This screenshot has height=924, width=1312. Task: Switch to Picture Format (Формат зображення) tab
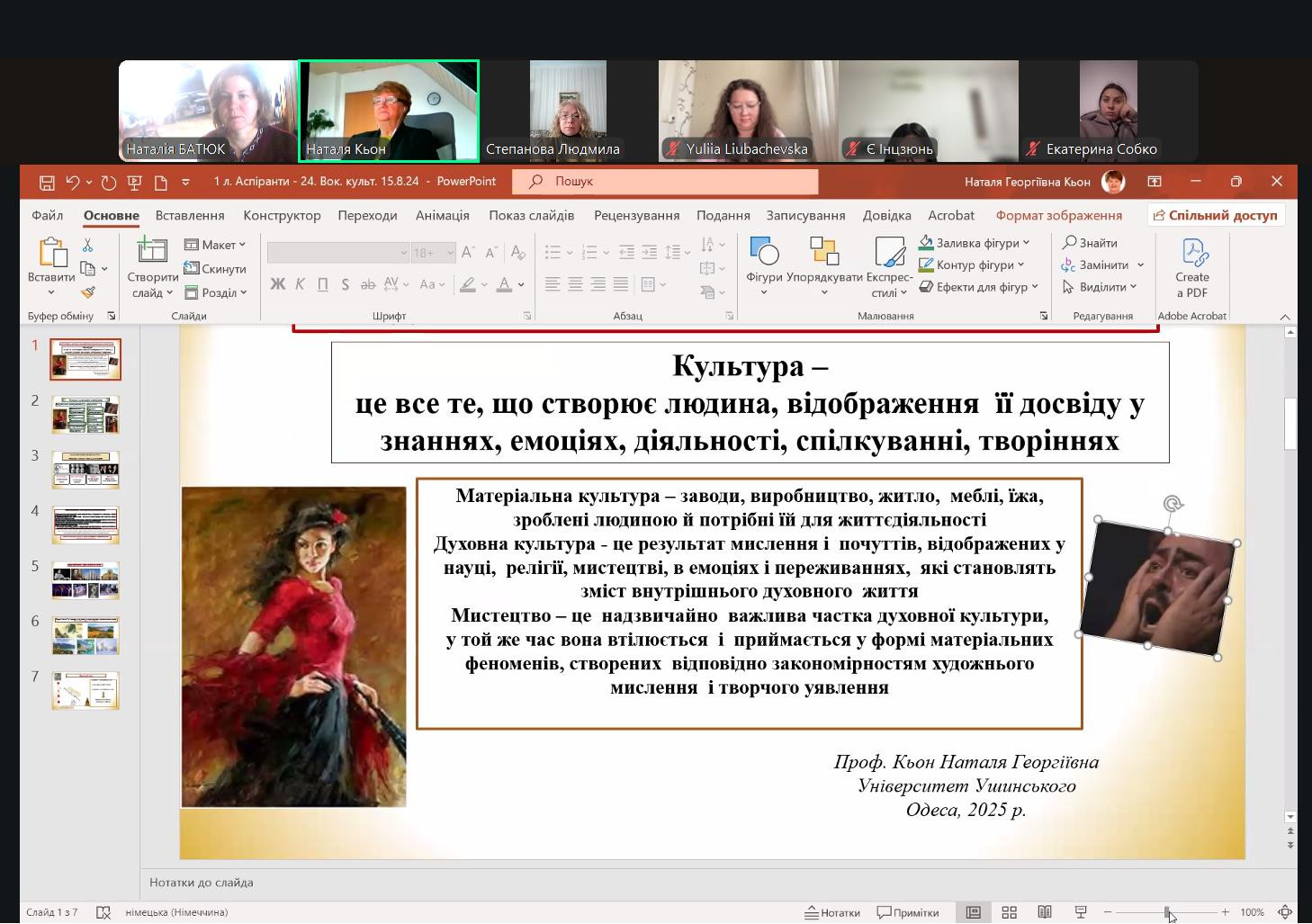[1058, 216]
